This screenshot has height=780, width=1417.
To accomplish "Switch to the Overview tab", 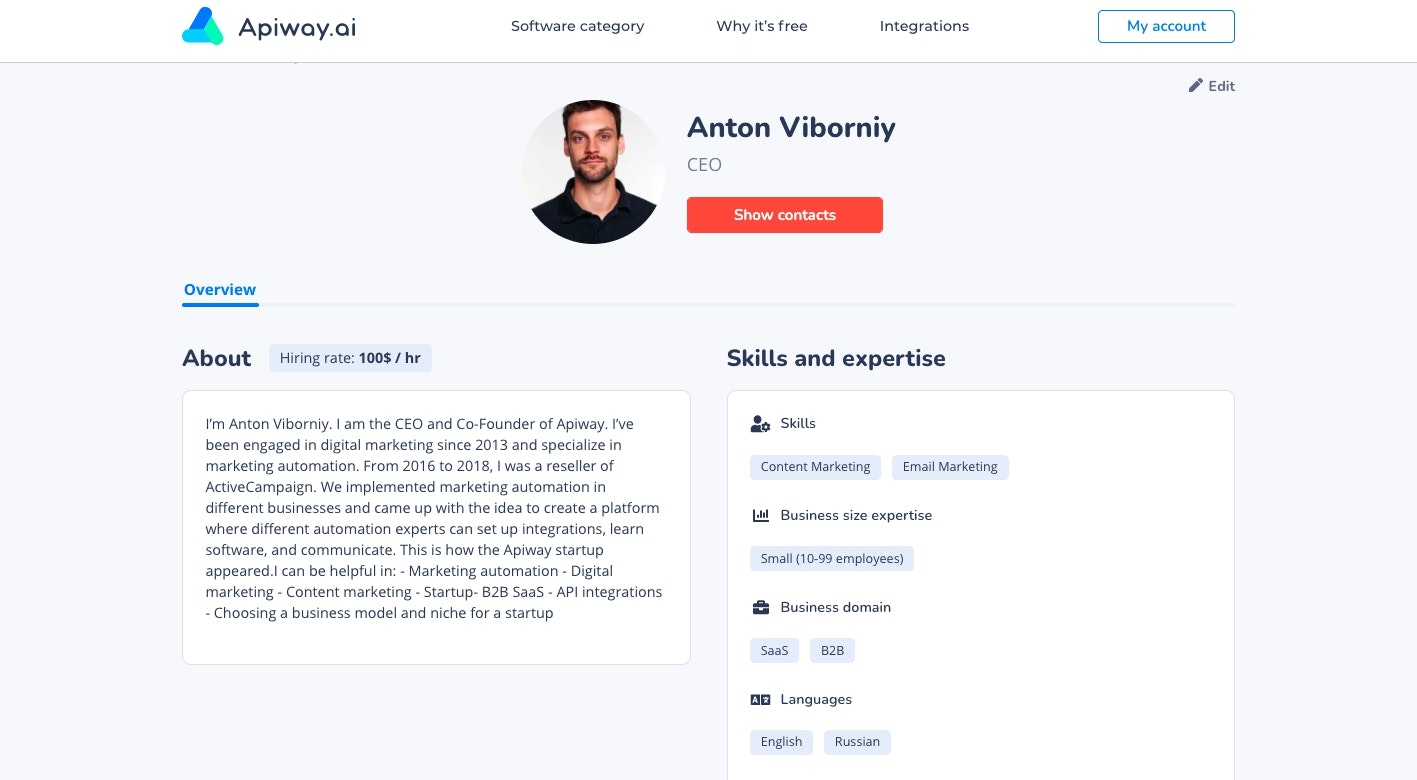I will pyautogui.click(x=220, y=290).
